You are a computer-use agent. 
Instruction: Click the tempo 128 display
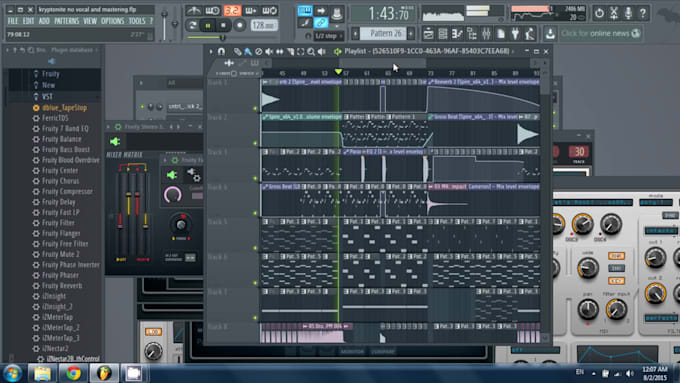(x=264, y=25)
